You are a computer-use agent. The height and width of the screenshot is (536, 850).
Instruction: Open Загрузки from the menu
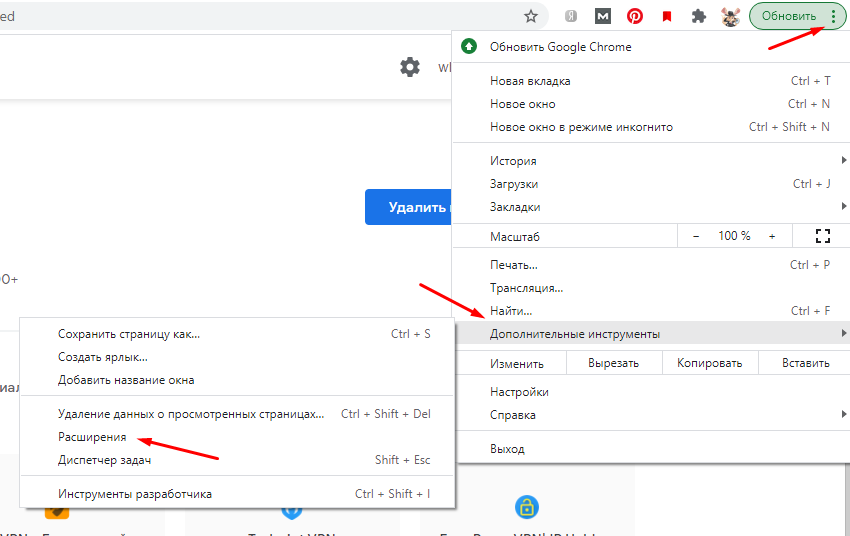pyautogui.click(x=651, y=184)
